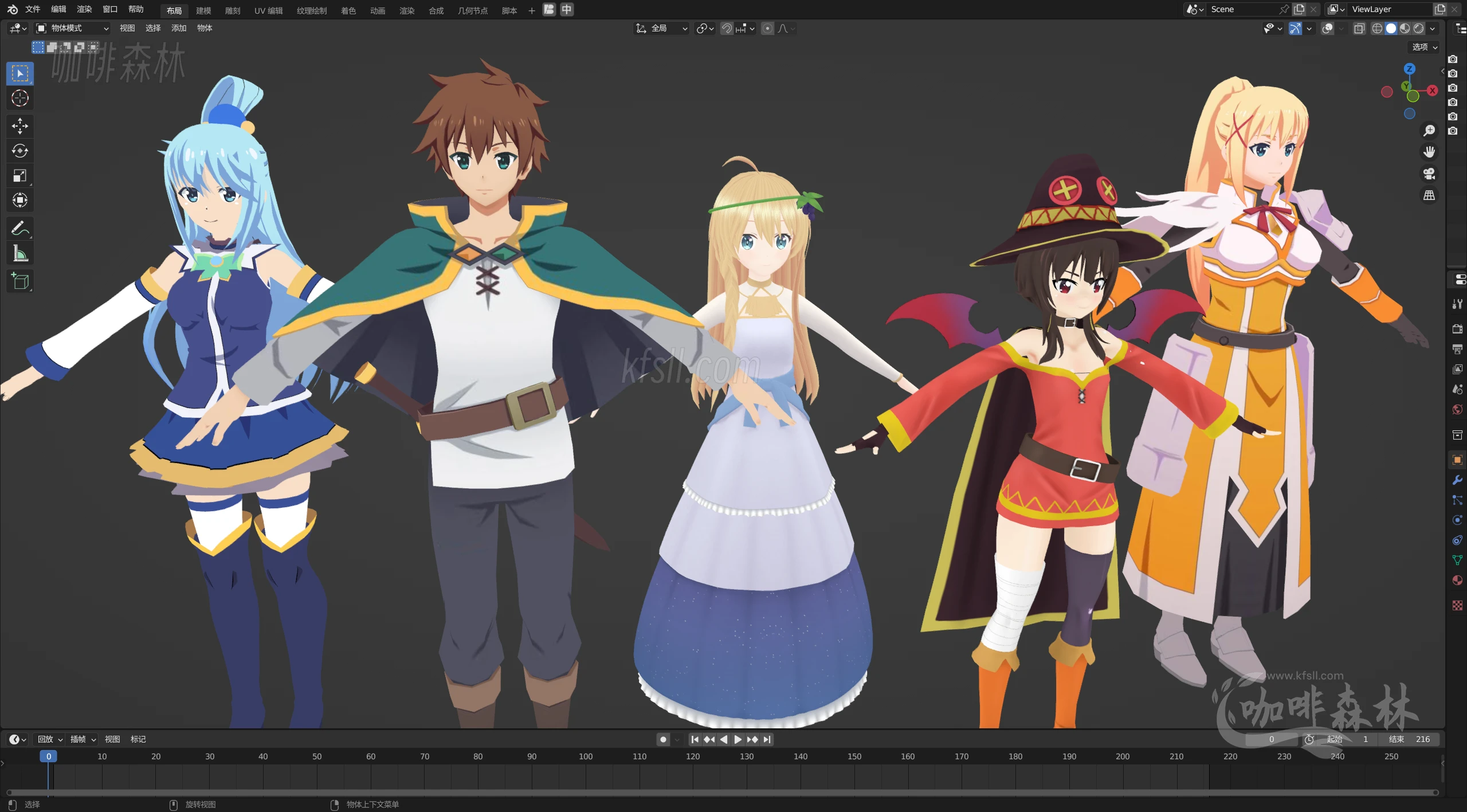Toggle camera view with camera icon
The width and height of the screenshot is (1467, 812).
pyautogui.click(x=1429, y=174)
